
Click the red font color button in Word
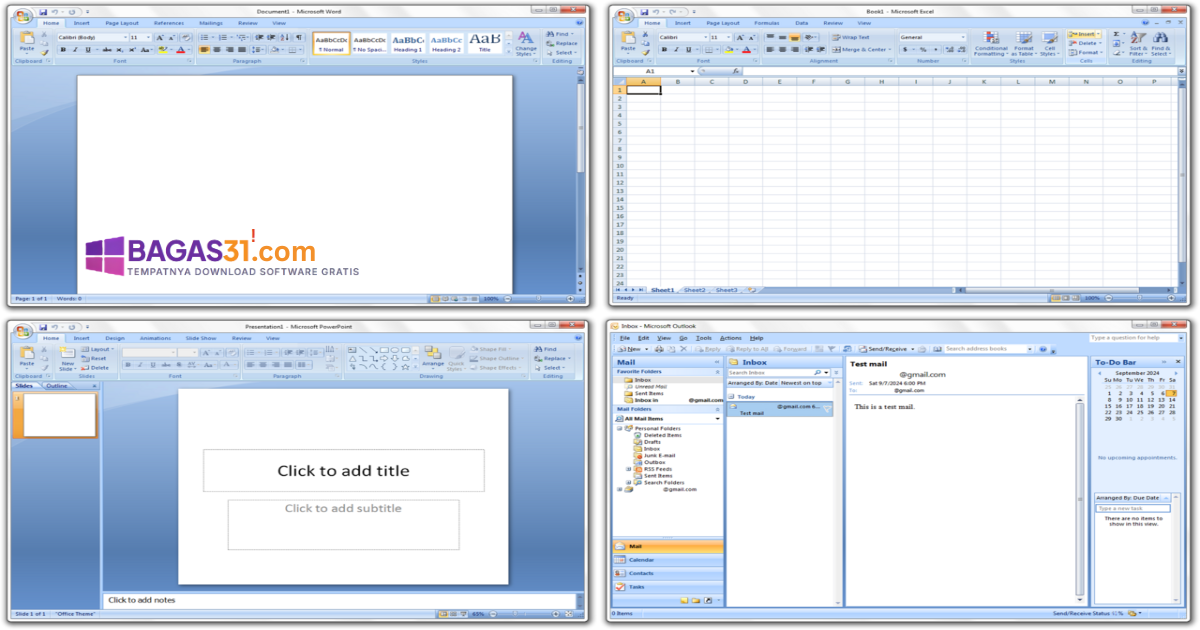click(x=180, y=50)
